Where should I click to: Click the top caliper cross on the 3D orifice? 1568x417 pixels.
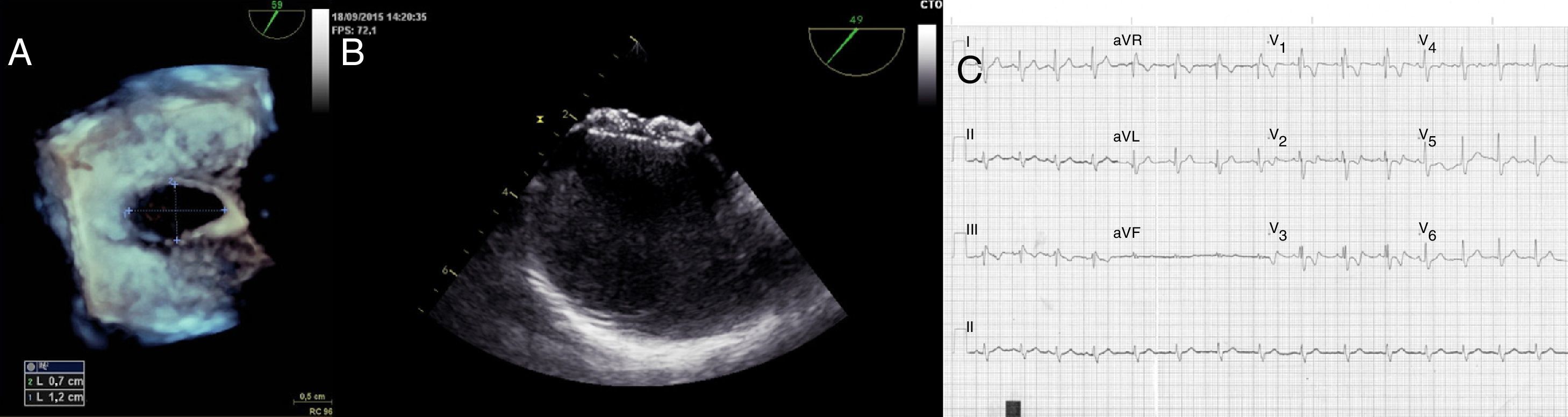click(174, 183)
